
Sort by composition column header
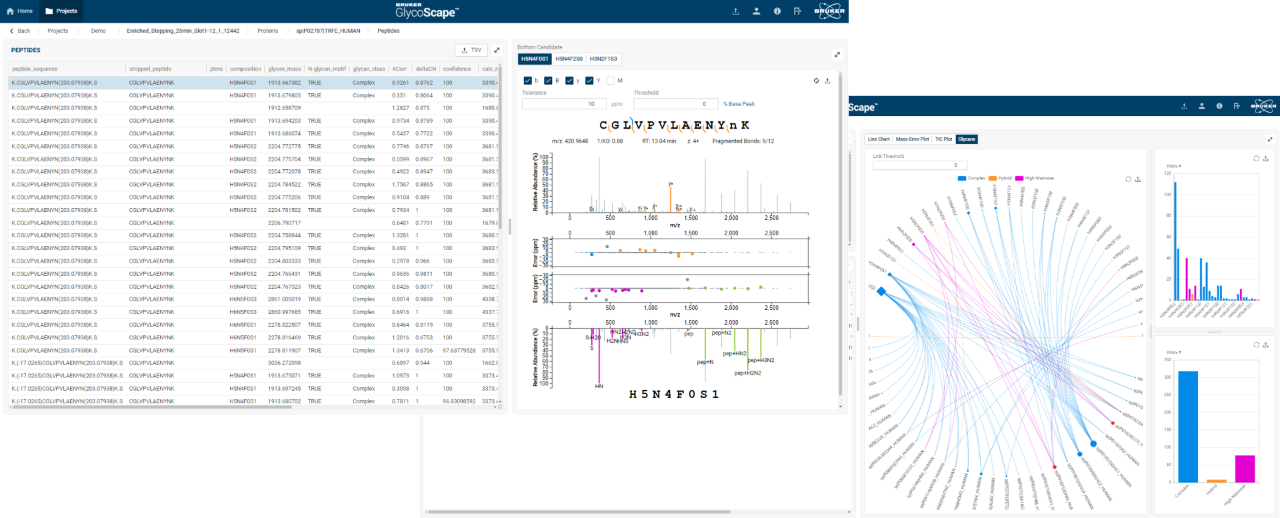(x=246, y=68)
